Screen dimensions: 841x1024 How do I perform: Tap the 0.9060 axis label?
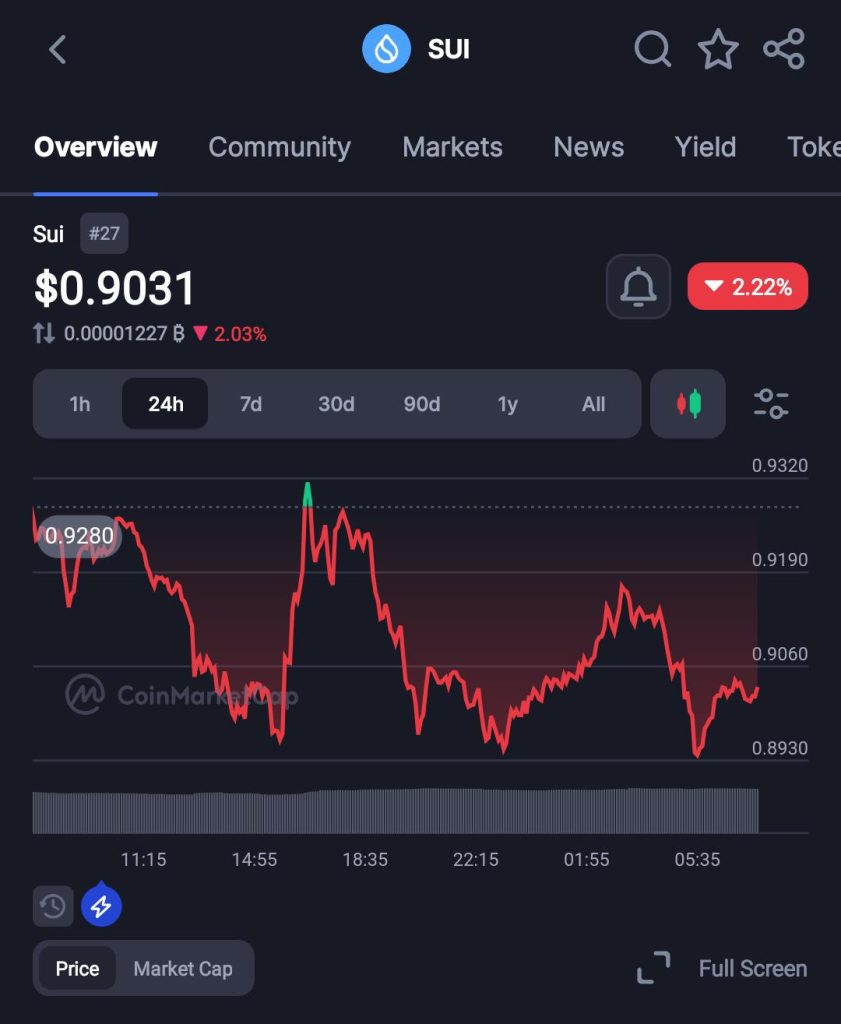(780, 654)
